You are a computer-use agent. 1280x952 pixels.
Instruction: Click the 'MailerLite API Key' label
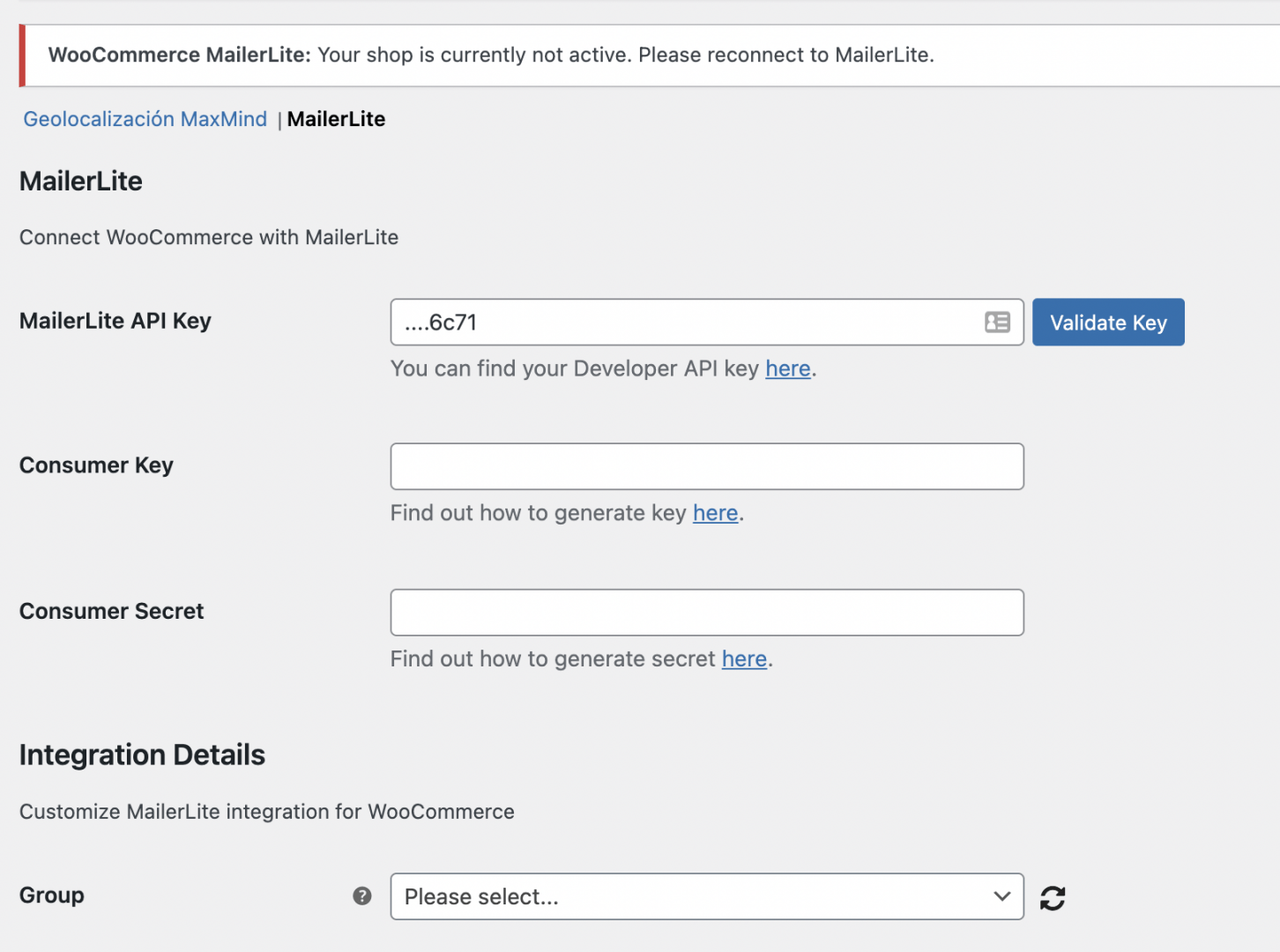click(115, 321)
